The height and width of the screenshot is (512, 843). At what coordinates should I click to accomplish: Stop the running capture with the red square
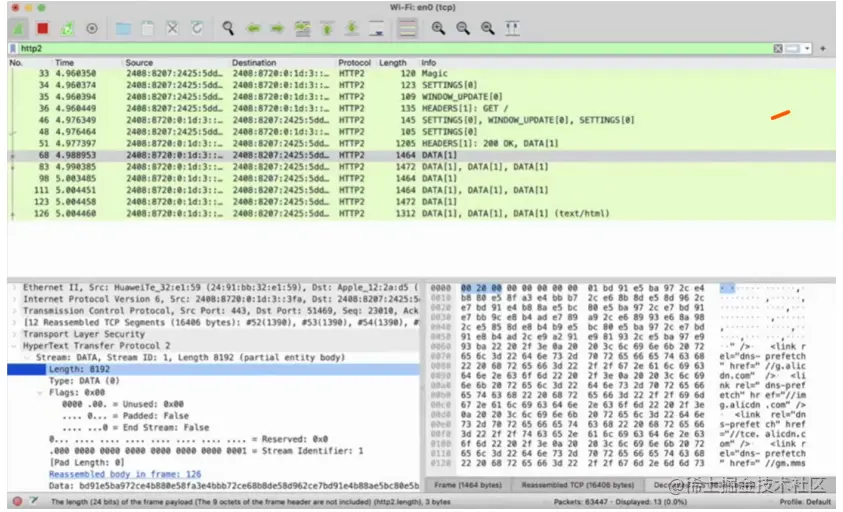(x=42, y=29)
